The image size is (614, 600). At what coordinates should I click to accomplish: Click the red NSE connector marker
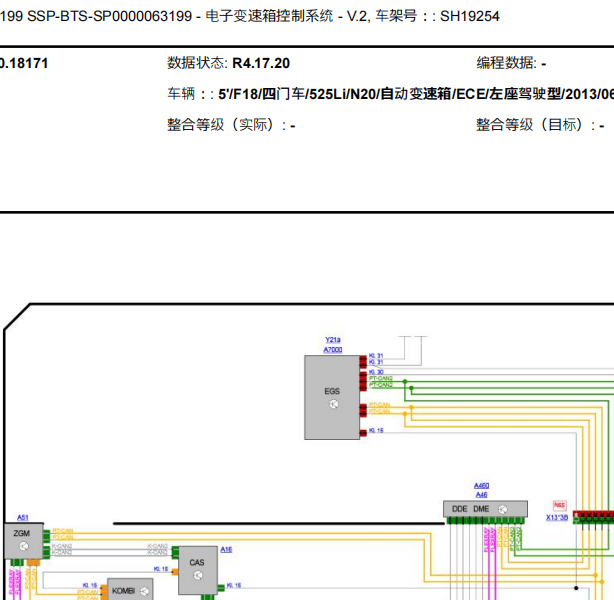click(x=560, y=505)
